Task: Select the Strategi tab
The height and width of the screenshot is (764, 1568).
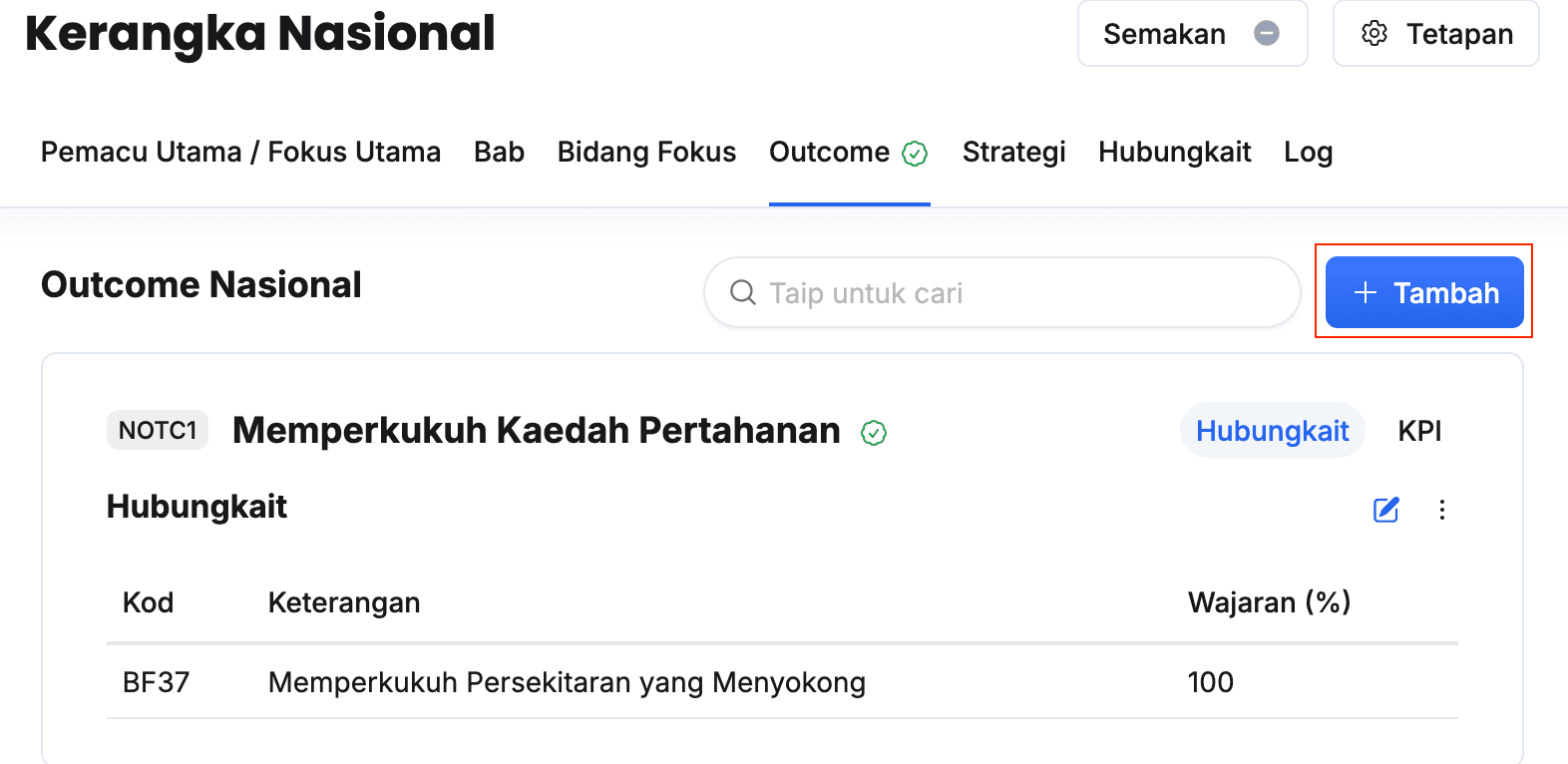Action: click(x=1014, y=152)
